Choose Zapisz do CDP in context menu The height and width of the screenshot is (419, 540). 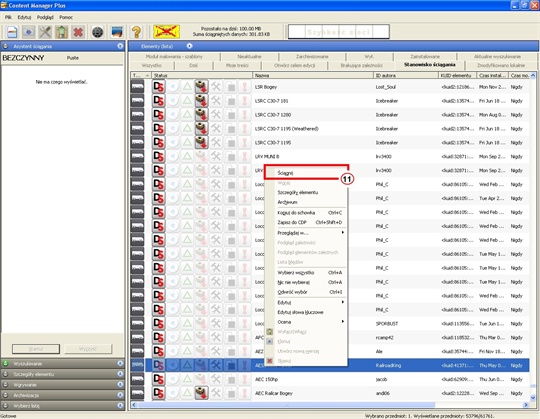click(306, 222)
